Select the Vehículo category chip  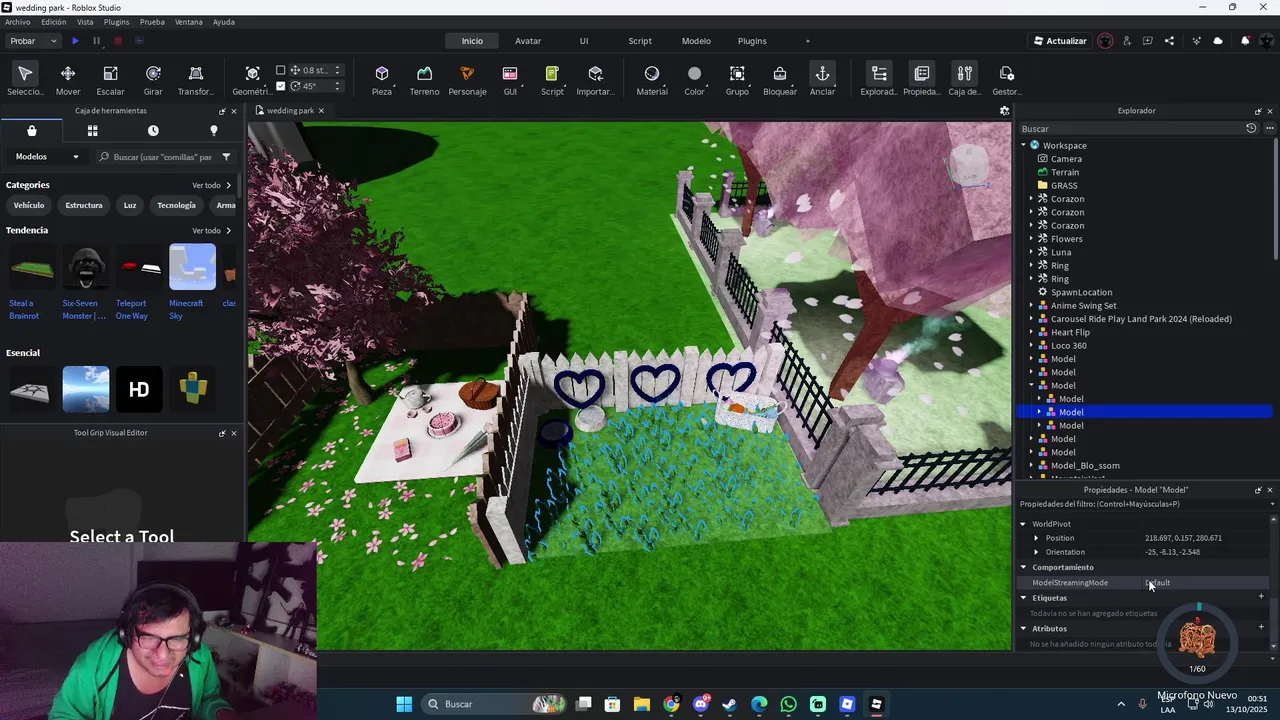[x=29, y=205]
